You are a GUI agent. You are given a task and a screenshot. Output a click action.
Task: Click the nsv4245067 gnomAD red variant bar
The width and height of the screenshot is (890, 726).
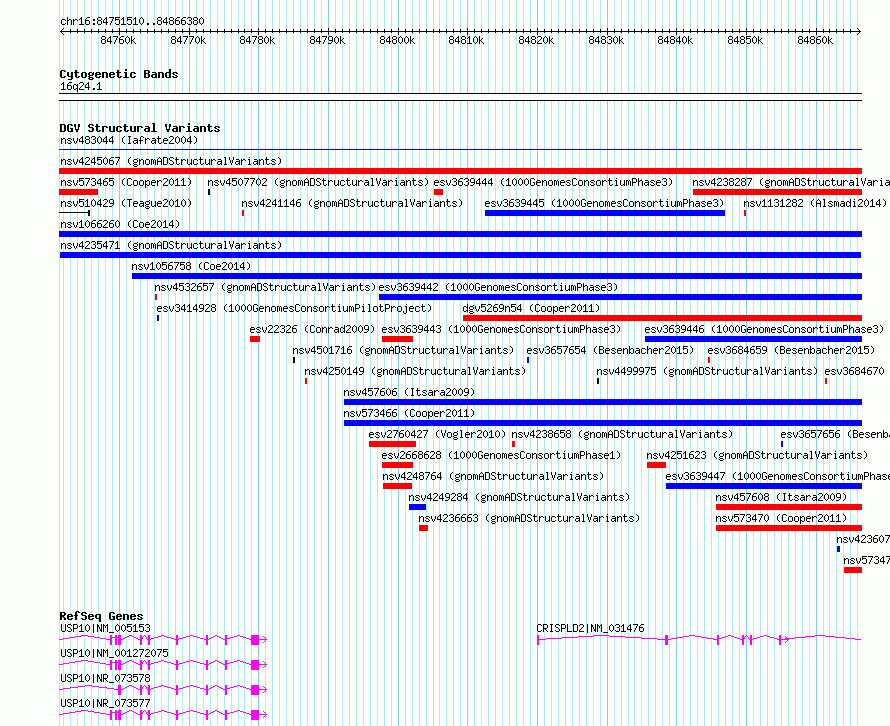(x=460, y=171)
